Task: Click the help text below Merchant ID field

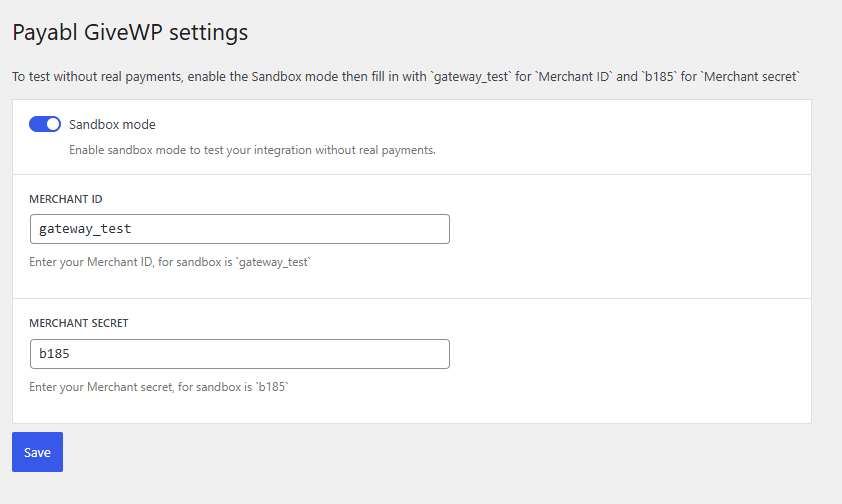Action: point(170,262)
